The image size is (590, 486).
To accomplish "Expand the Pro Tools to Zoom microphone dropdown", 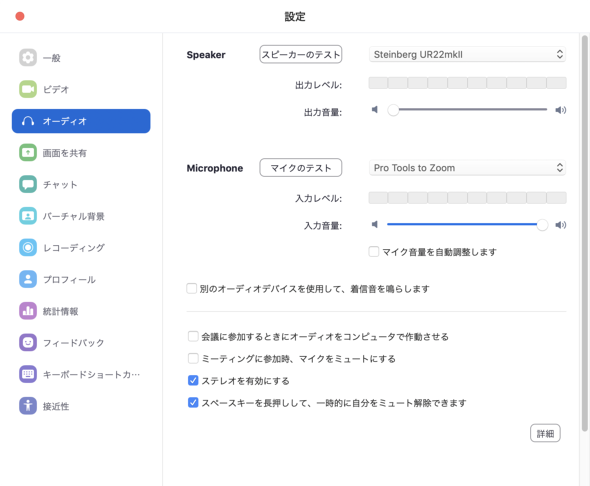I will pyautogui.click(x=467, y=168).
